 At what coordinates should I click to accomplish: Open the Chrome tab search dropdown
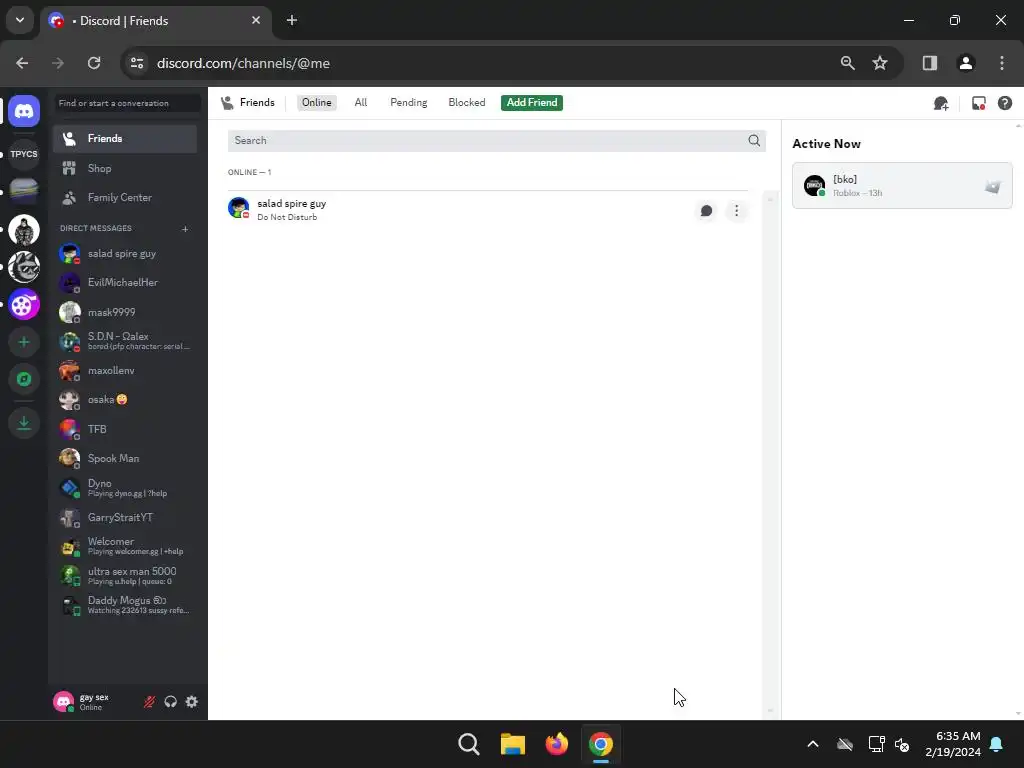tap(20, 20)
